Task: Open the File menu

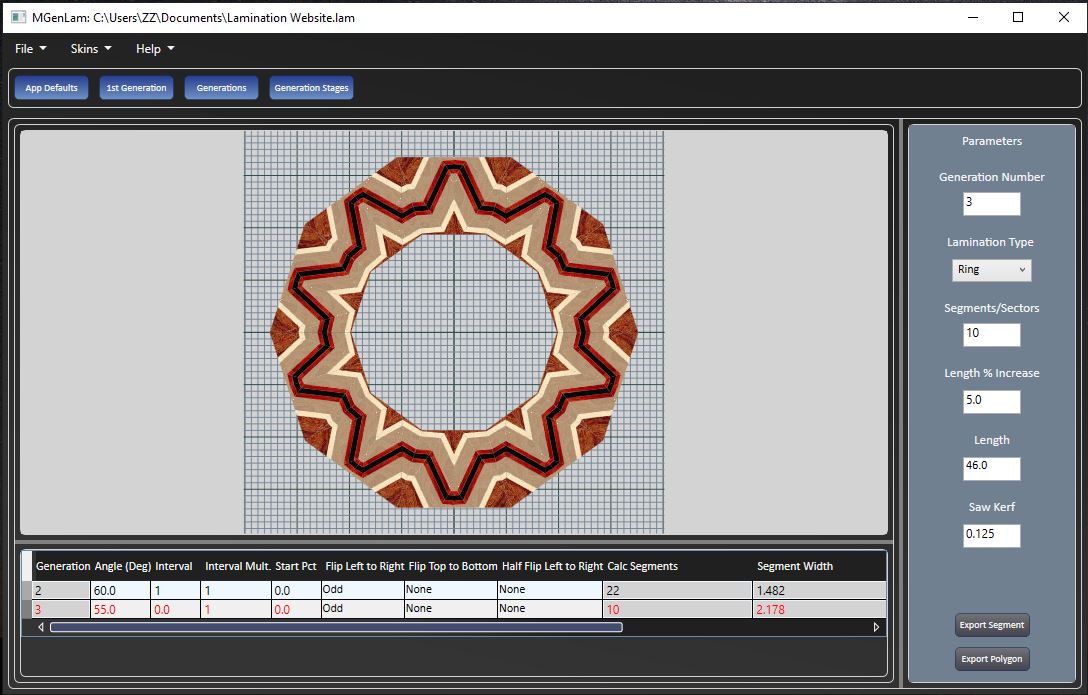Action: (x=30, y=49)
